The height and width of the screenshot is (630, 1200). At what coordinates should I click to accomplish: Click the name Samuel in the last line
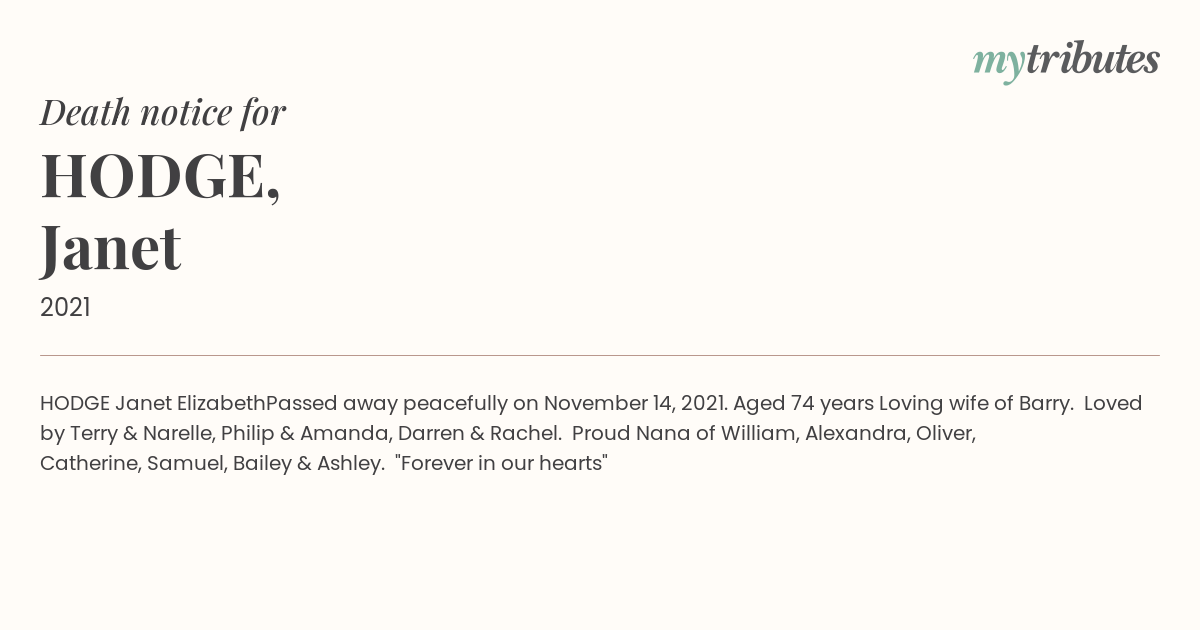(186, 464)
